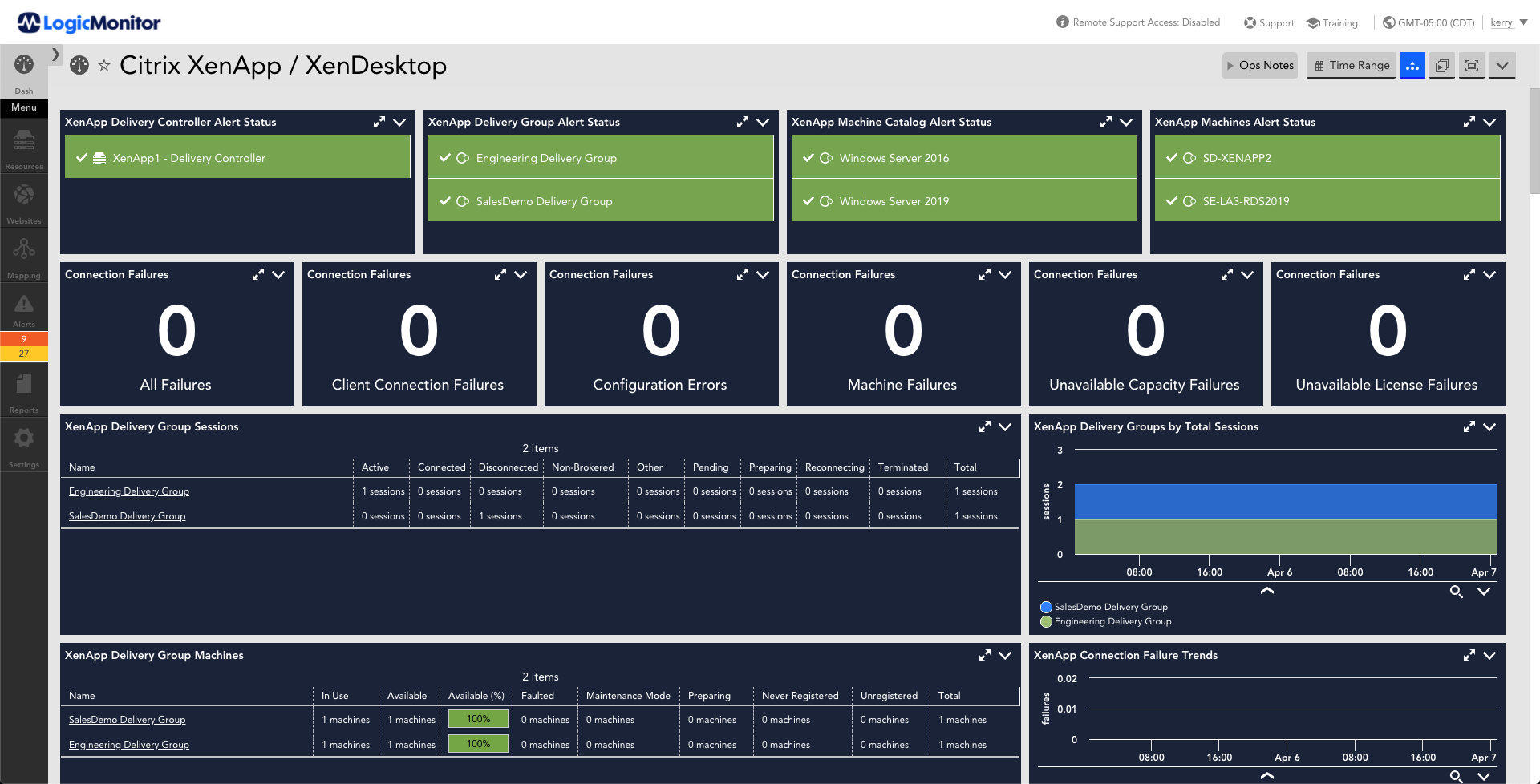Favorite dashboard with the star icon
Viewport: 1540px width, 784px height.
click(104, 66)
